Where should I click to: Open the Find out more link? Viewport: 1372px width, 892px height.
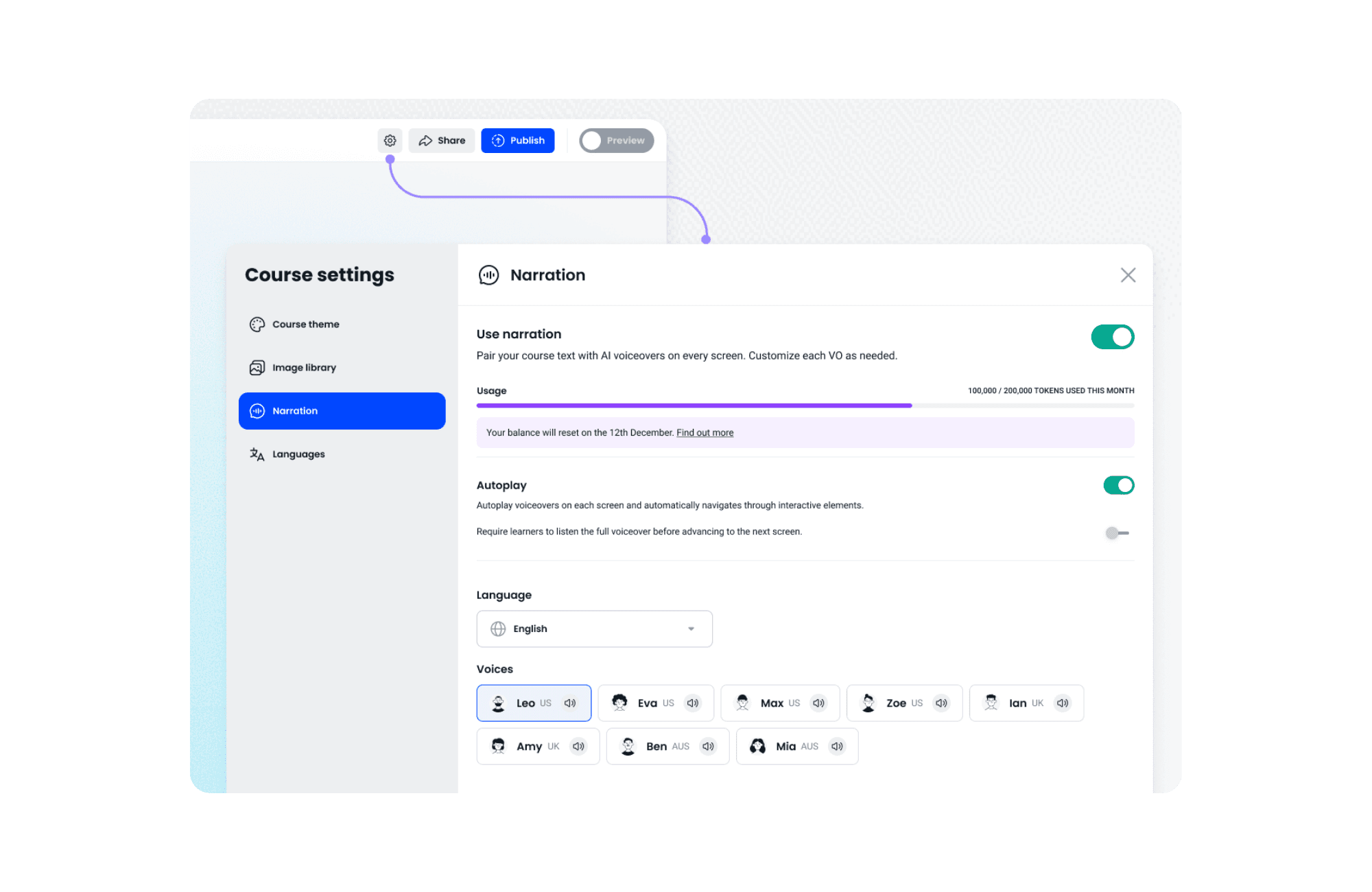pyautogui.click(x=705, y=432)
